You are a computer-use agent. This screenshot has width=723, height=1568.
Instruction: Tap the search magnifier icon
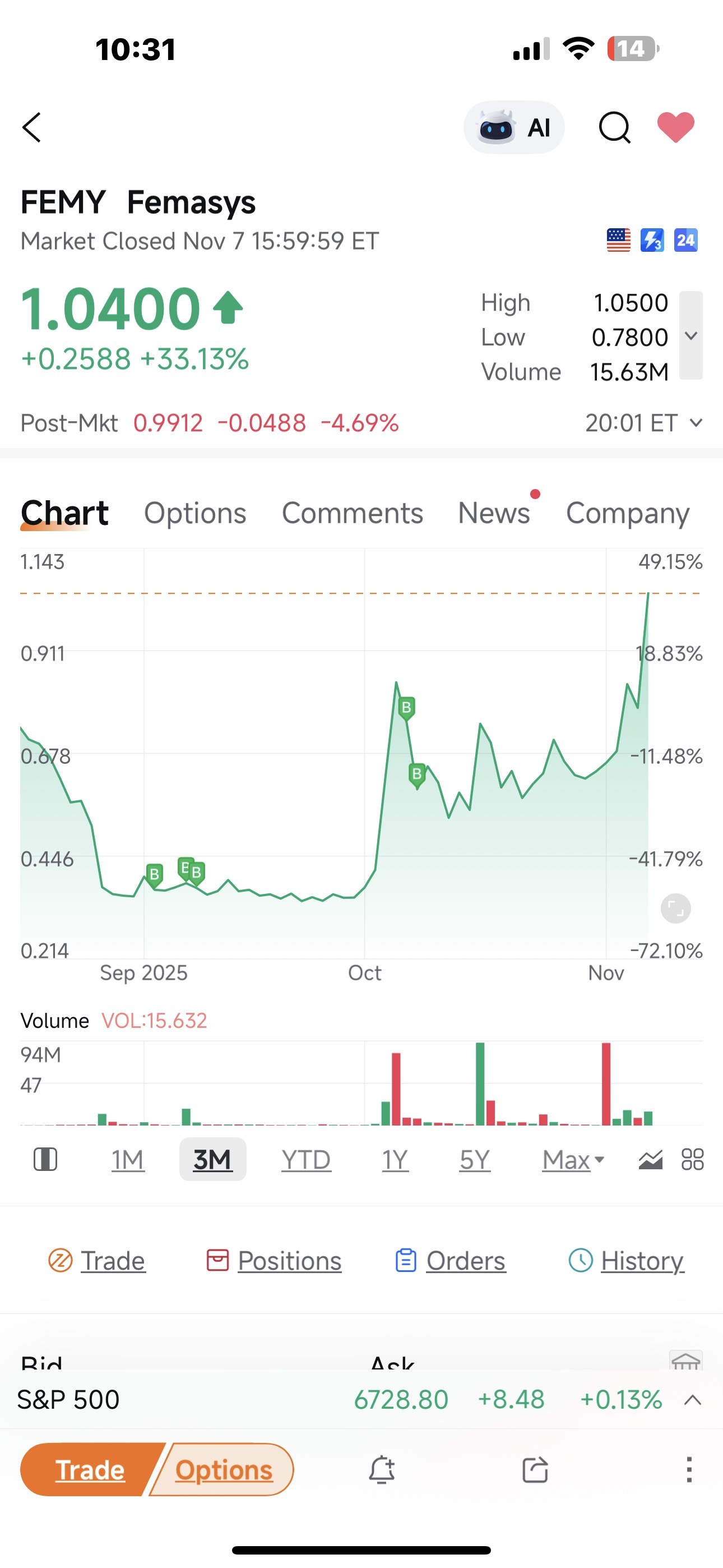[615, 128]
